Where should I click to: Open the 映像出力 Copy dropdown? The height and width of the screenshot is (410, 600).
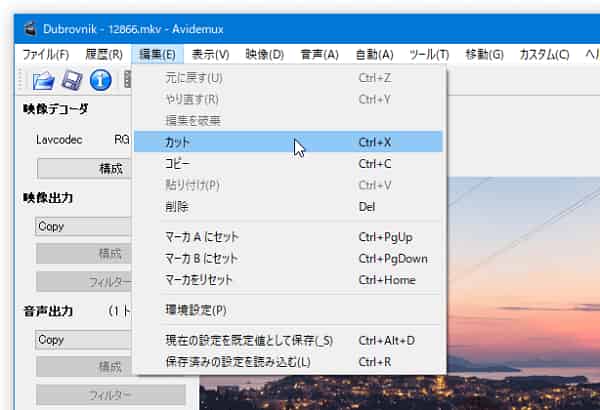83,227
